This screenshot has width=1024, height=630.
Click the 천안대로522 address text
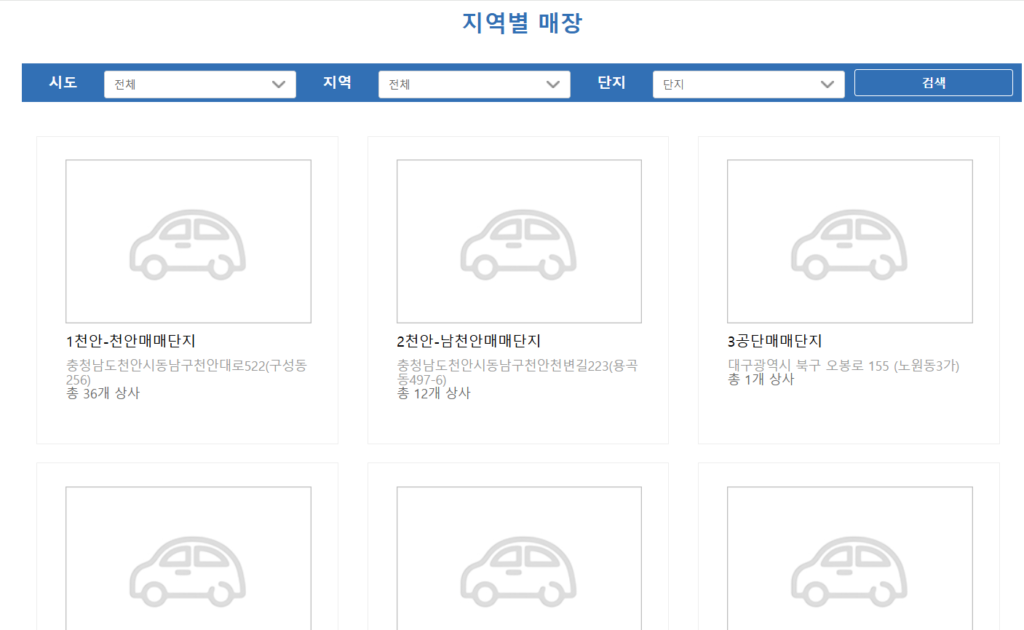click(x=186, y=372)
